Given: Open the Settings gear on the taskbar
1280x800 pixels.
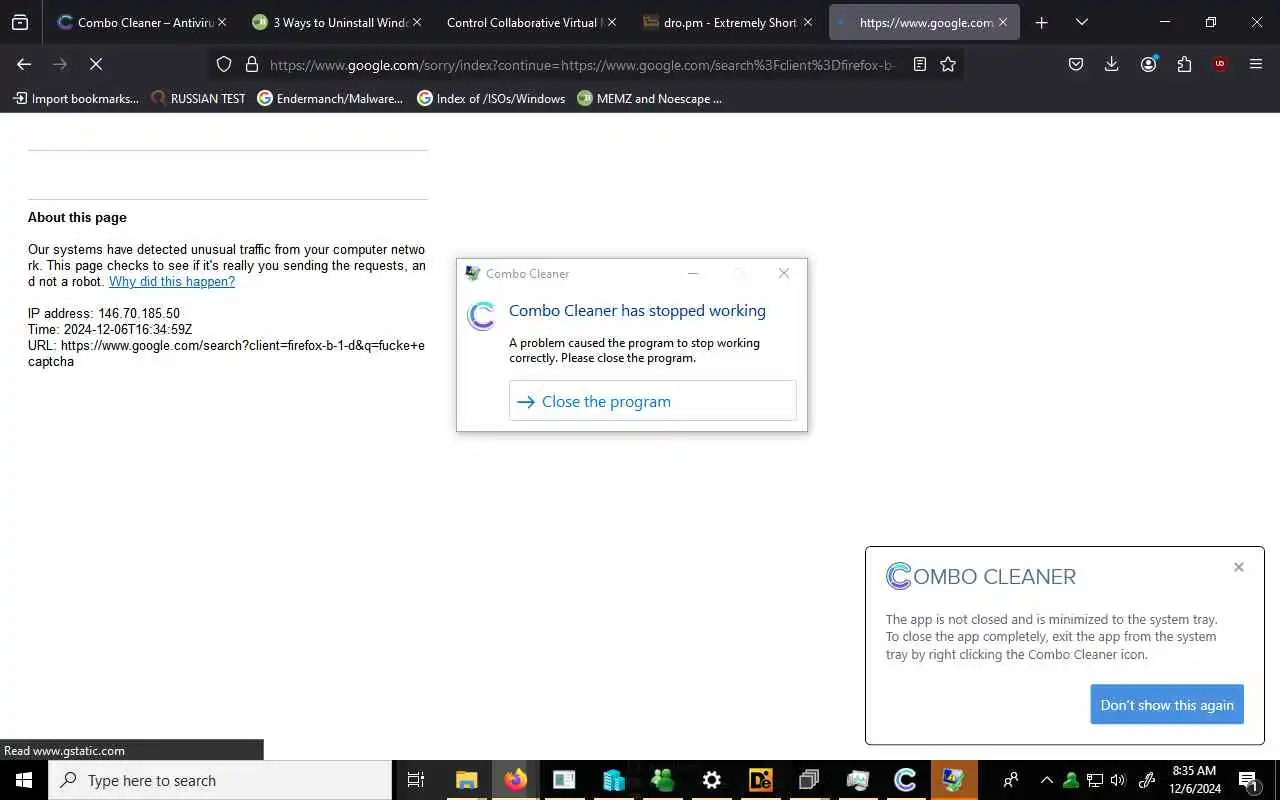Looking at the screenshot, I should pos(712,780).
